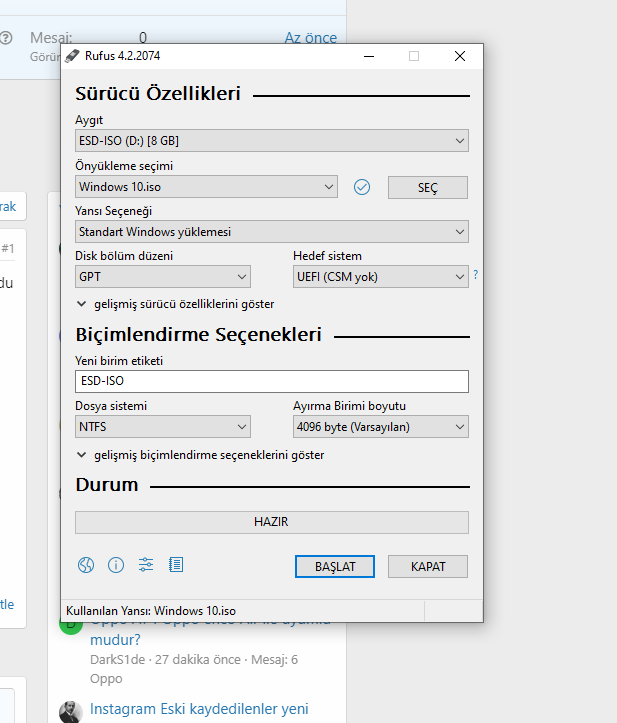Click DarkS1de username in background page

tap(118, 660)
